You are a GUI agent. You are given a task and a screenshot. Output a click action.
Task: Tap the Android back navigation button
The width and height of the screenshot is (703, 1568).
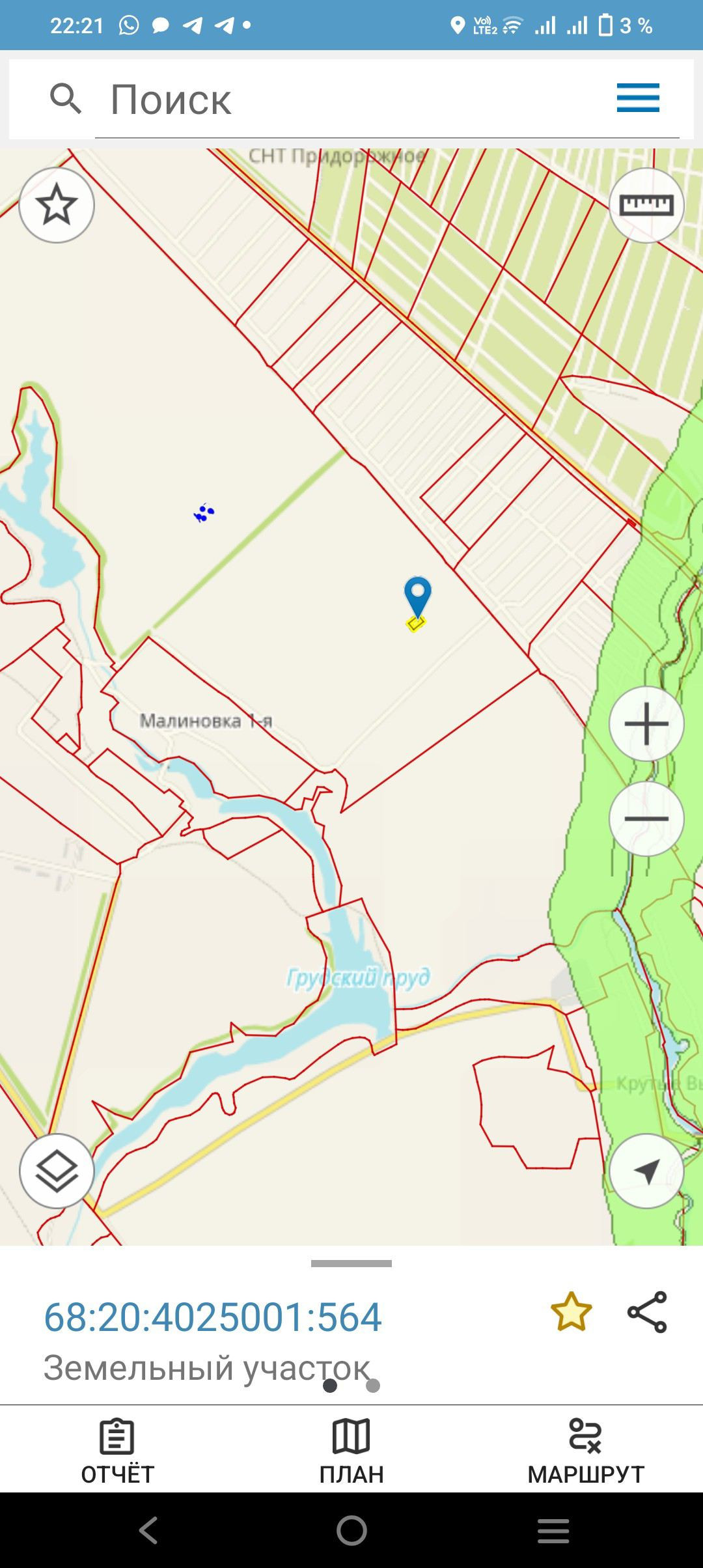pyautogui.click(x=149, y=1530)
